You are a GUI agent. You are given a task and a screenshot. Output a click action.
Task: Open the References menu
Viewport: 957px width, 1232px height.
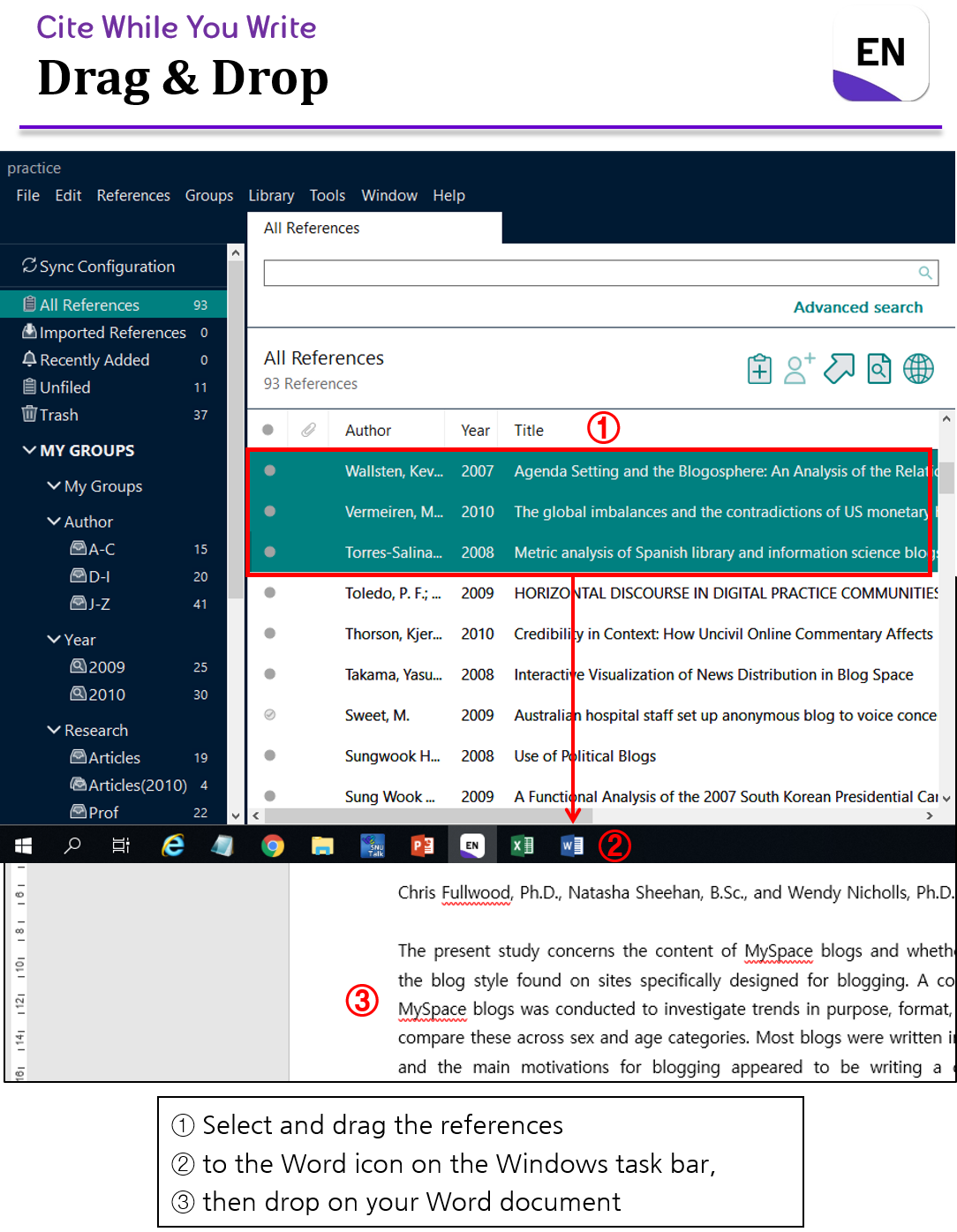[x=133, y=195]
